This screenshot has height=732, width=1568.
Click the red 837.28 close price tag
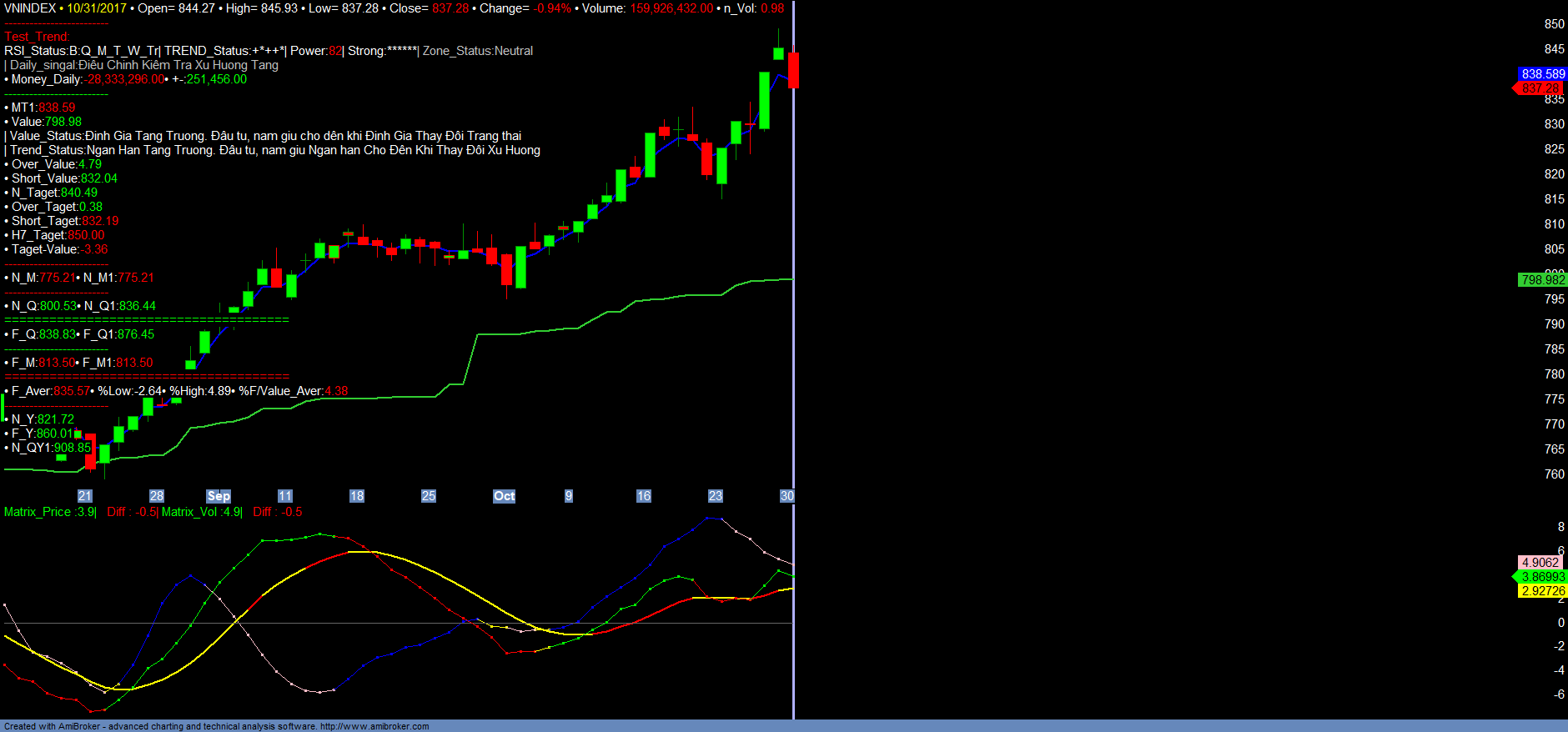pyautogui.click(x=1540, y=88)
